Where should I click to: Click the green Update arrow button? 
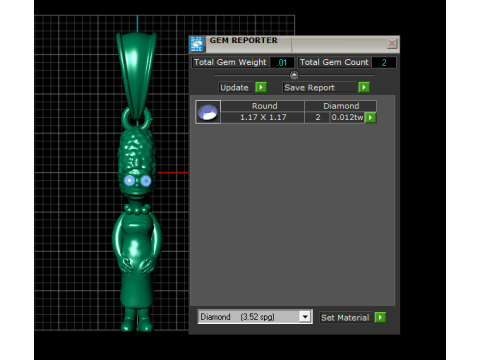pyautogui.click(x=261, y=87)
